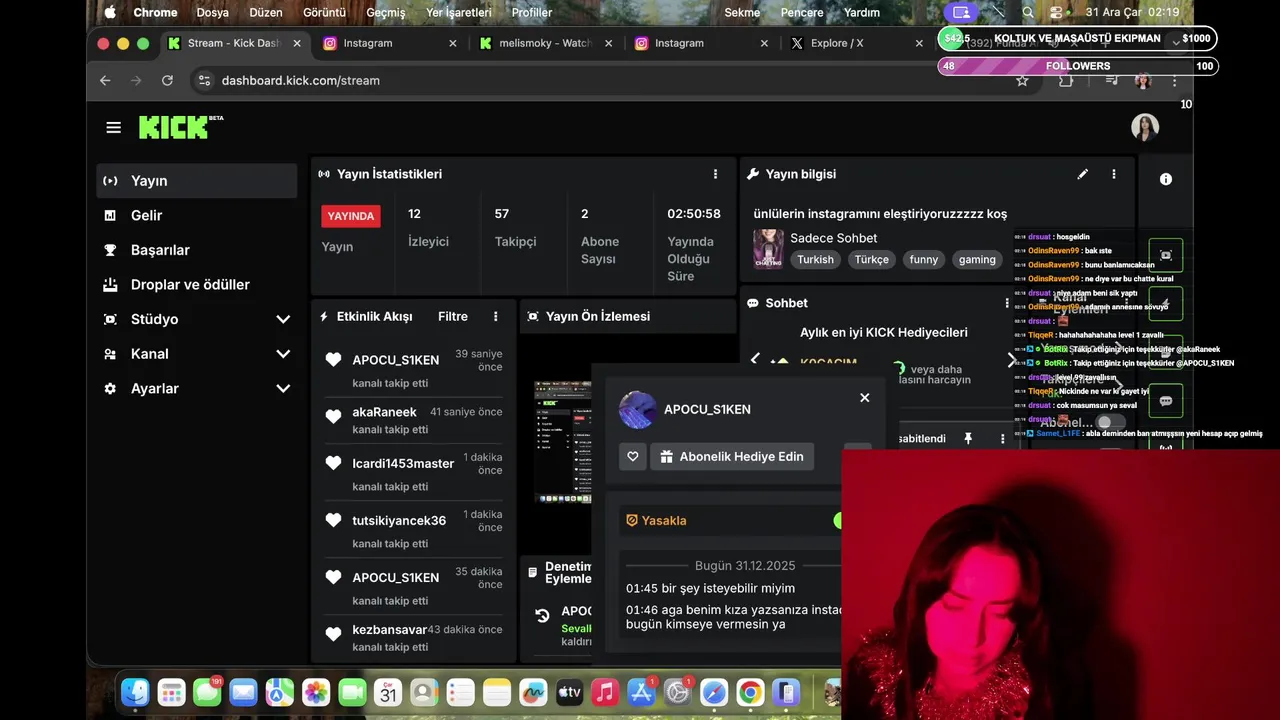Click the Türkçe tag chip
This screenshot has width=1280, height=720.
coord(871,259)
